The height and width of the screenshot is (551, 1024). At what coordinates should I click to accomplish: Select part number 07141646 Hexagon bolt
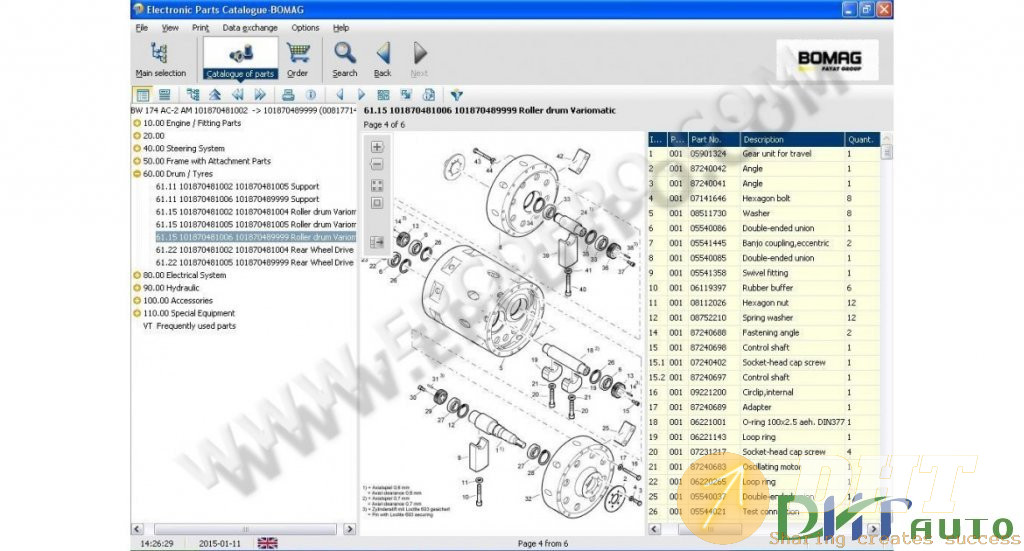pyautogui.click(x=764, y=198)
